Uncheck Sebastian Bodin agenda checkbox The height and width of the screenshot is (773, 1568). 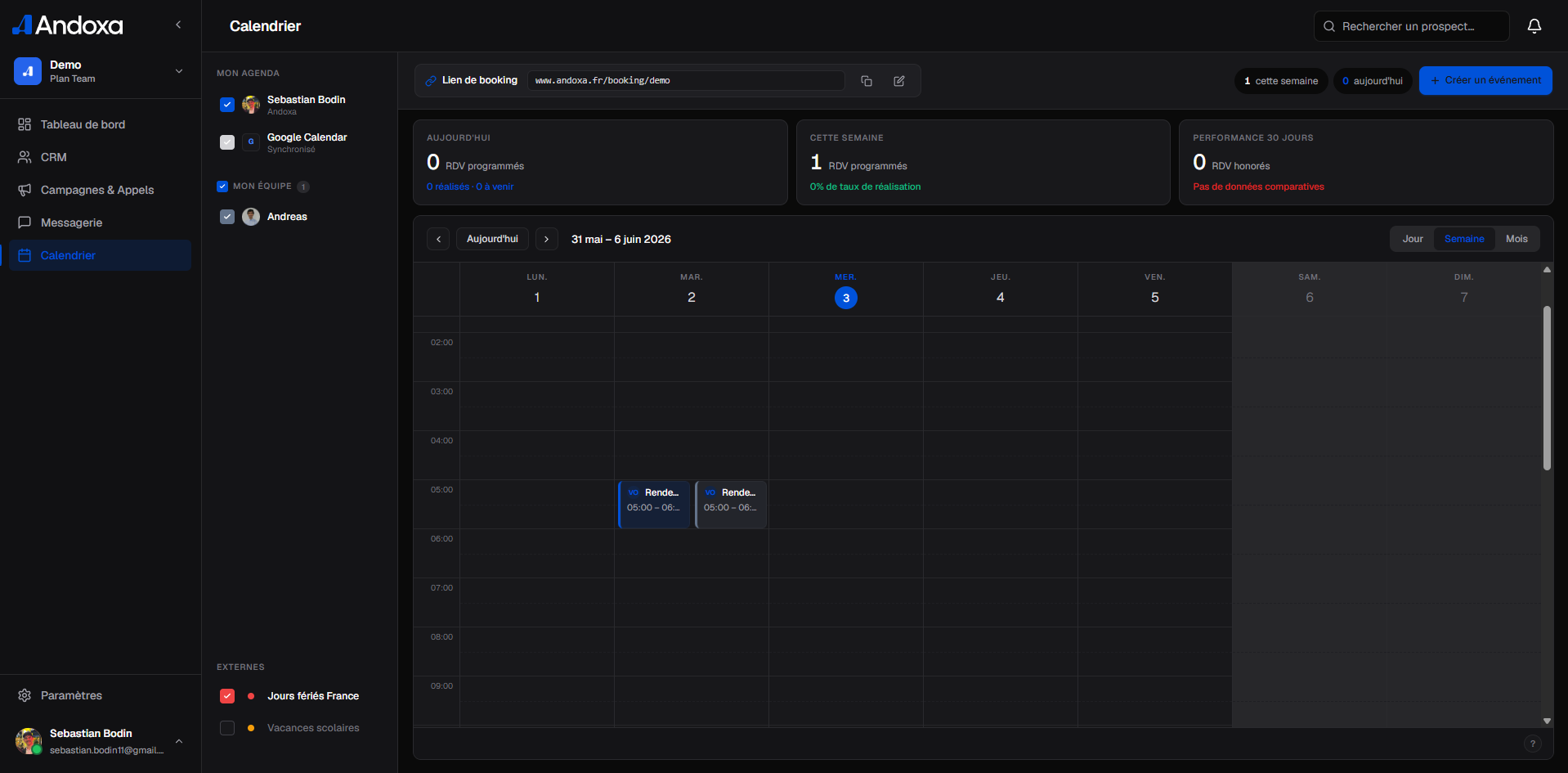tap(227, 105)
